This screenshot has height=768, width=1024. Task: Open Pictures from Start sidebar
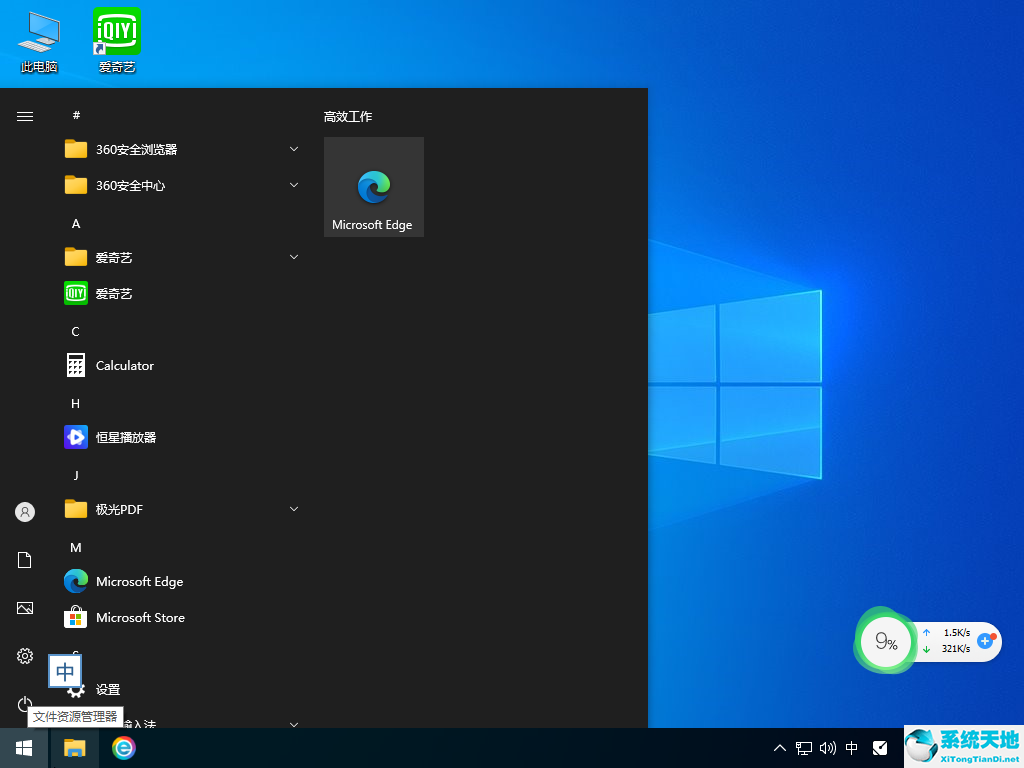[25, 608]
